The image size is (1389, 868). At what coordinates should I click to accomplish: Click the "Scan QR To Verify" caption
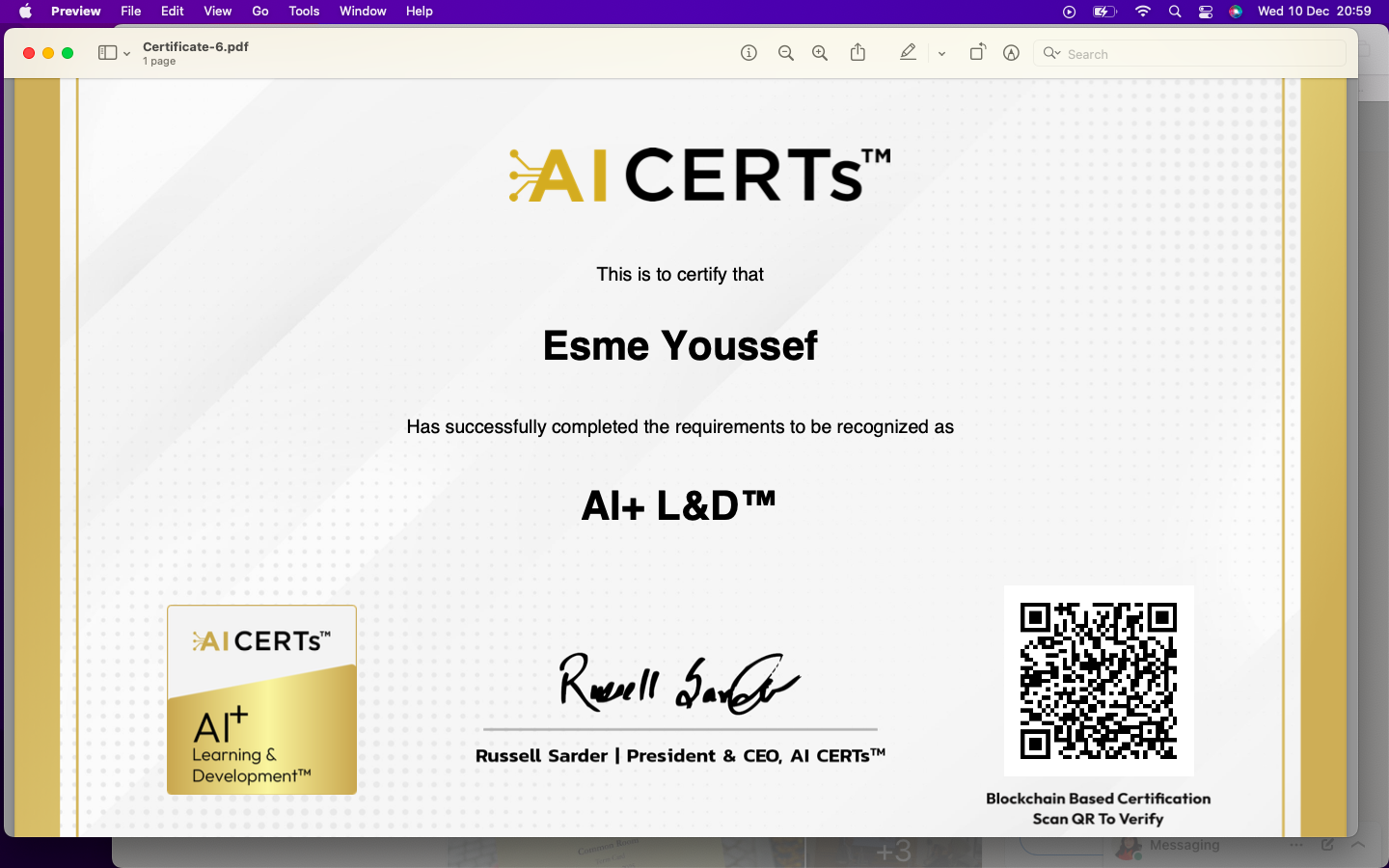1098,819
